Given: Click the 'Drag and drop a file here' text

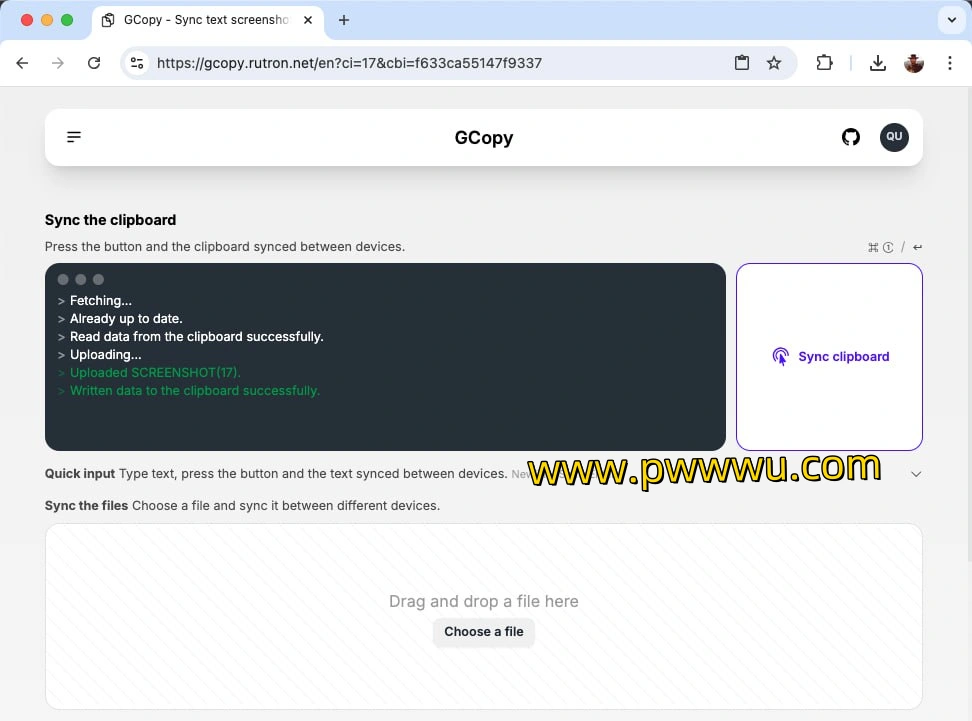Looking at the screenshot, I should [484, 601].
